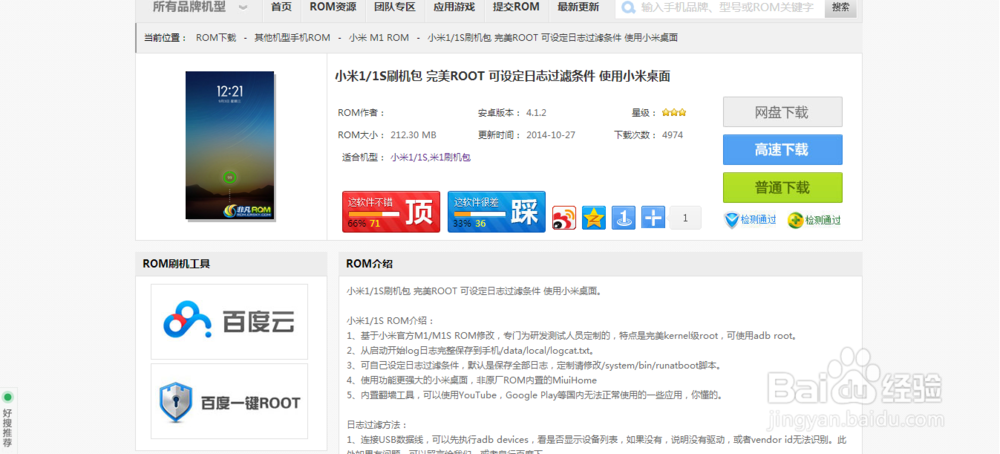The image size is (1000, 454).
Task: Expand the 所有品牌机型 dropdown
Action: (x=199, y=8)
